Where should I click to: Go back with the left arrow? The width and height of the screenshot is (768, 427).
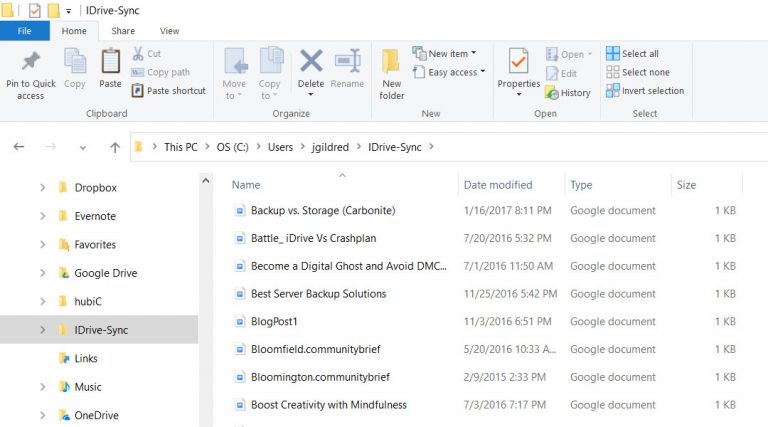click(x=19, y=147)
